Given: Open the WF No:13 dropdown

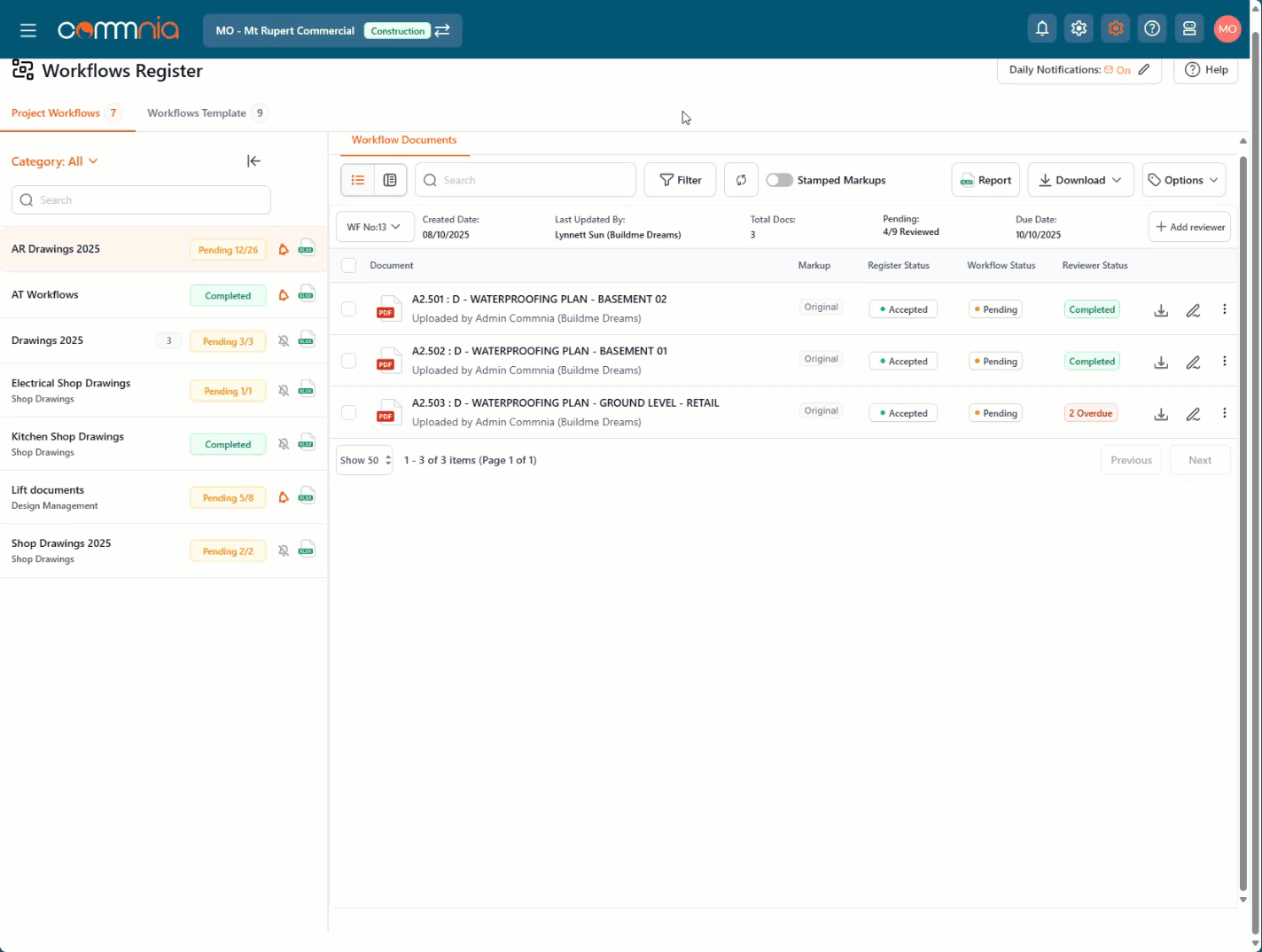Looking at the screenshot, I should pos(374,227).
